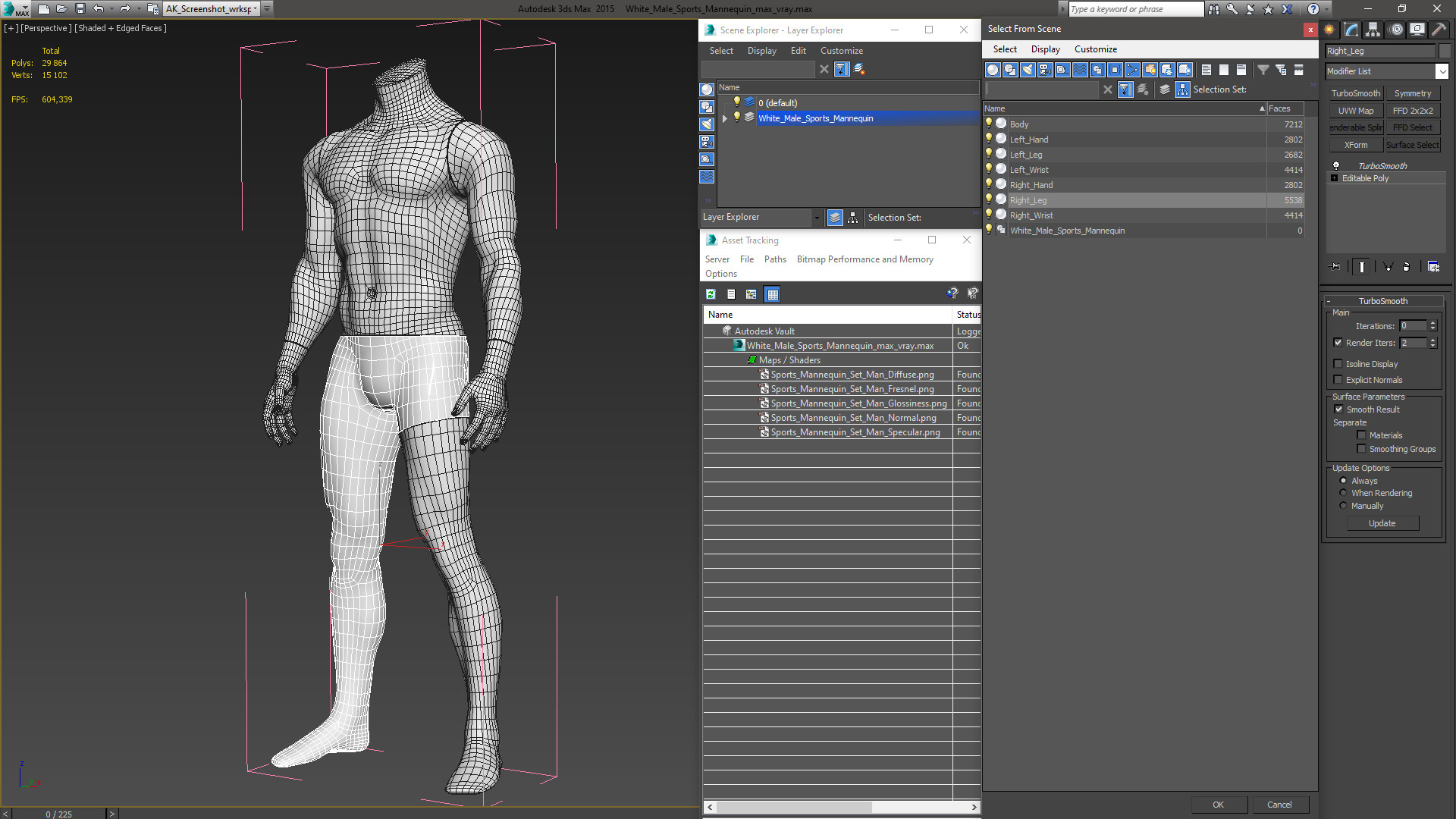Click the Name column sort header in Select From Scene
Screen dimensions: 1456x819
pyautogui.click(x=1125, y=108)
